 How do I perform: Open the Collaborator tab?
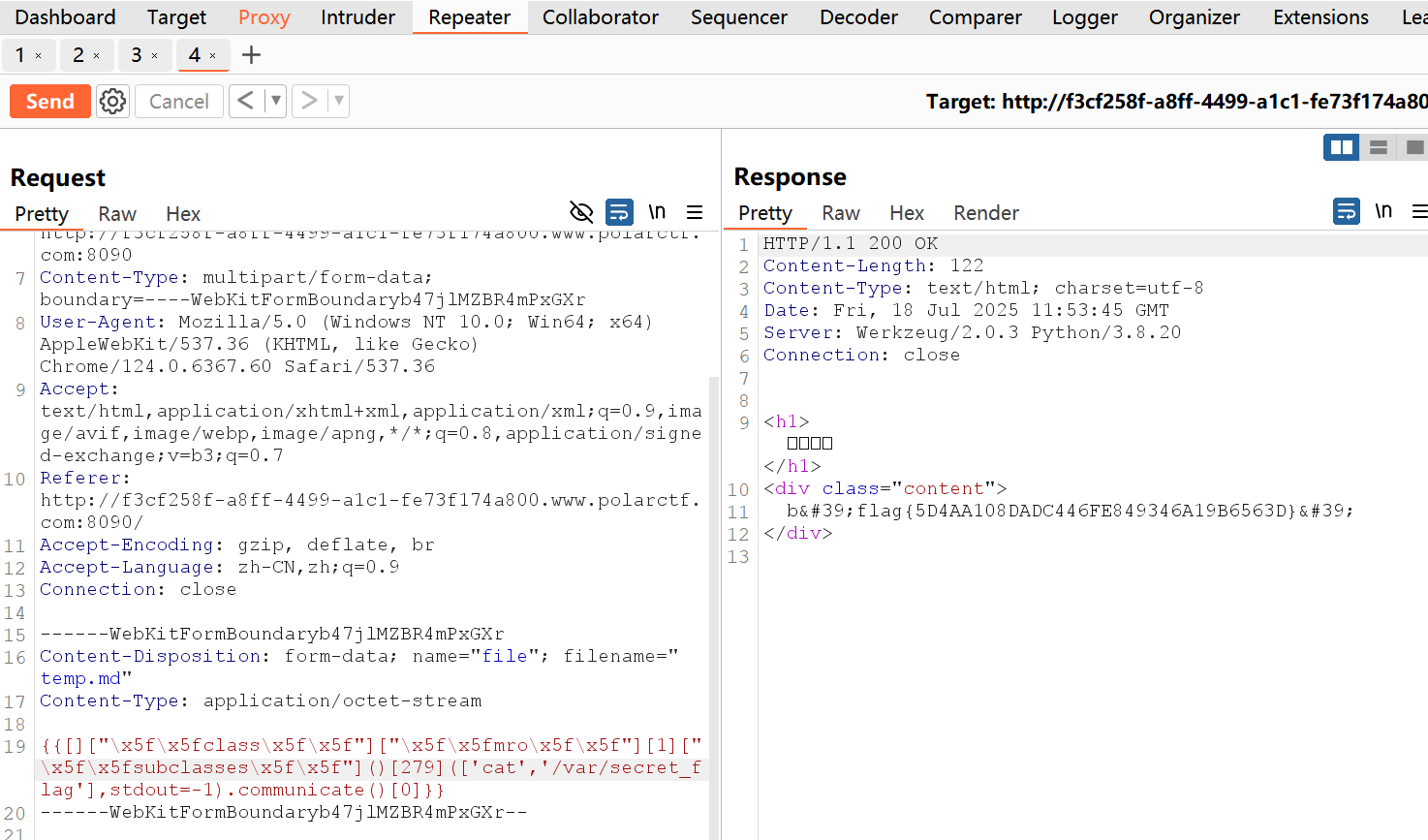pyautogui.click(x=601, y=17)
